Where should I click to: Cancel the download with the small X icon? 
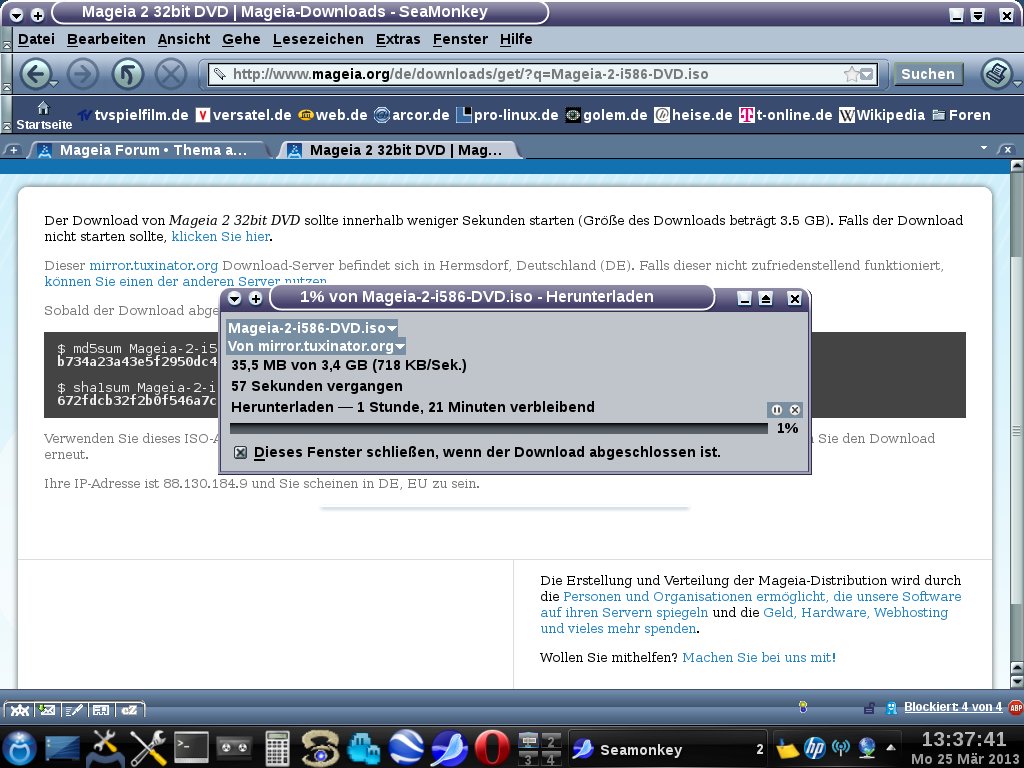tap(795, 410)
